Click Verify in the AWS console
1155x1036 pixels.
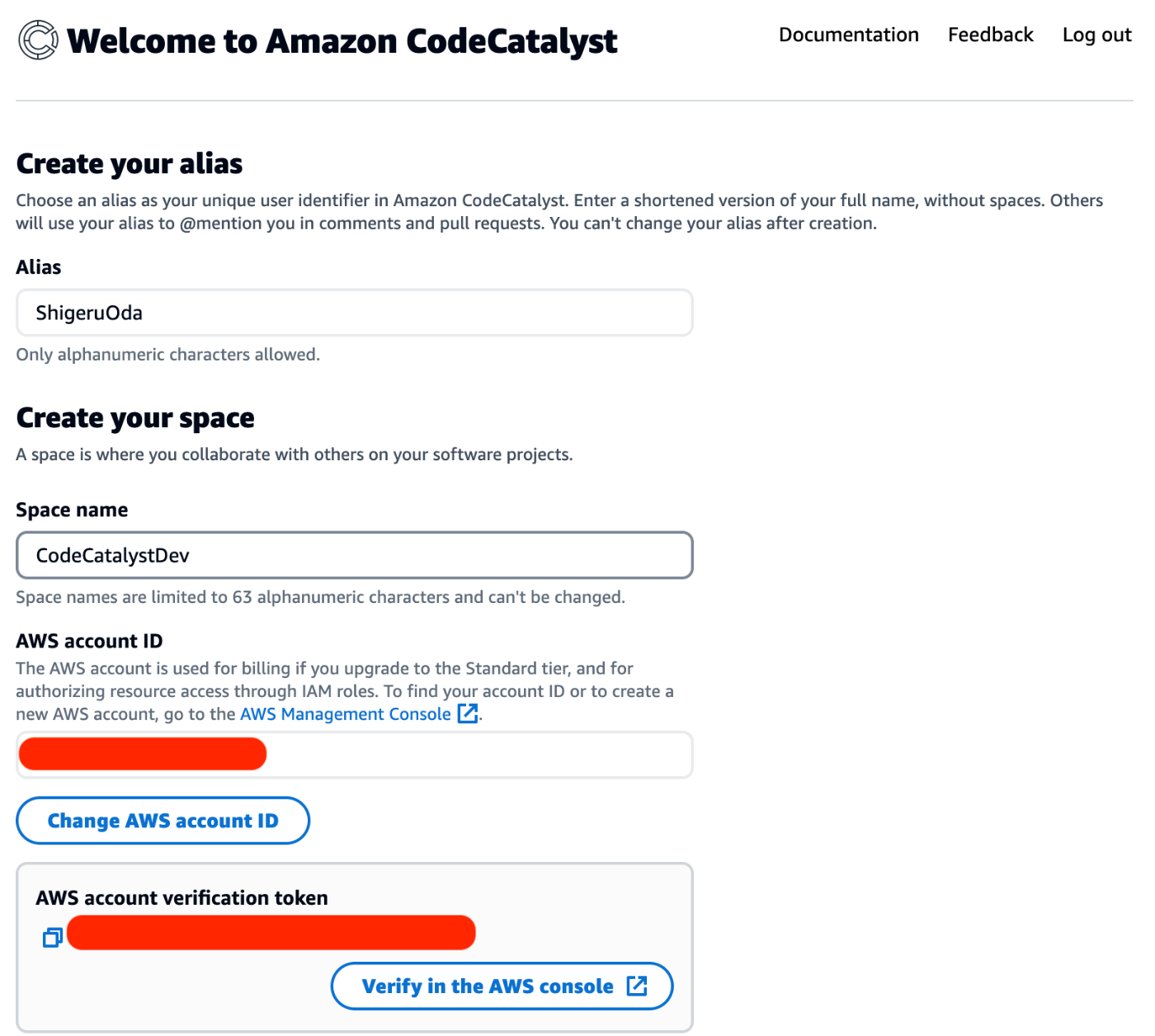click(502, 986)
